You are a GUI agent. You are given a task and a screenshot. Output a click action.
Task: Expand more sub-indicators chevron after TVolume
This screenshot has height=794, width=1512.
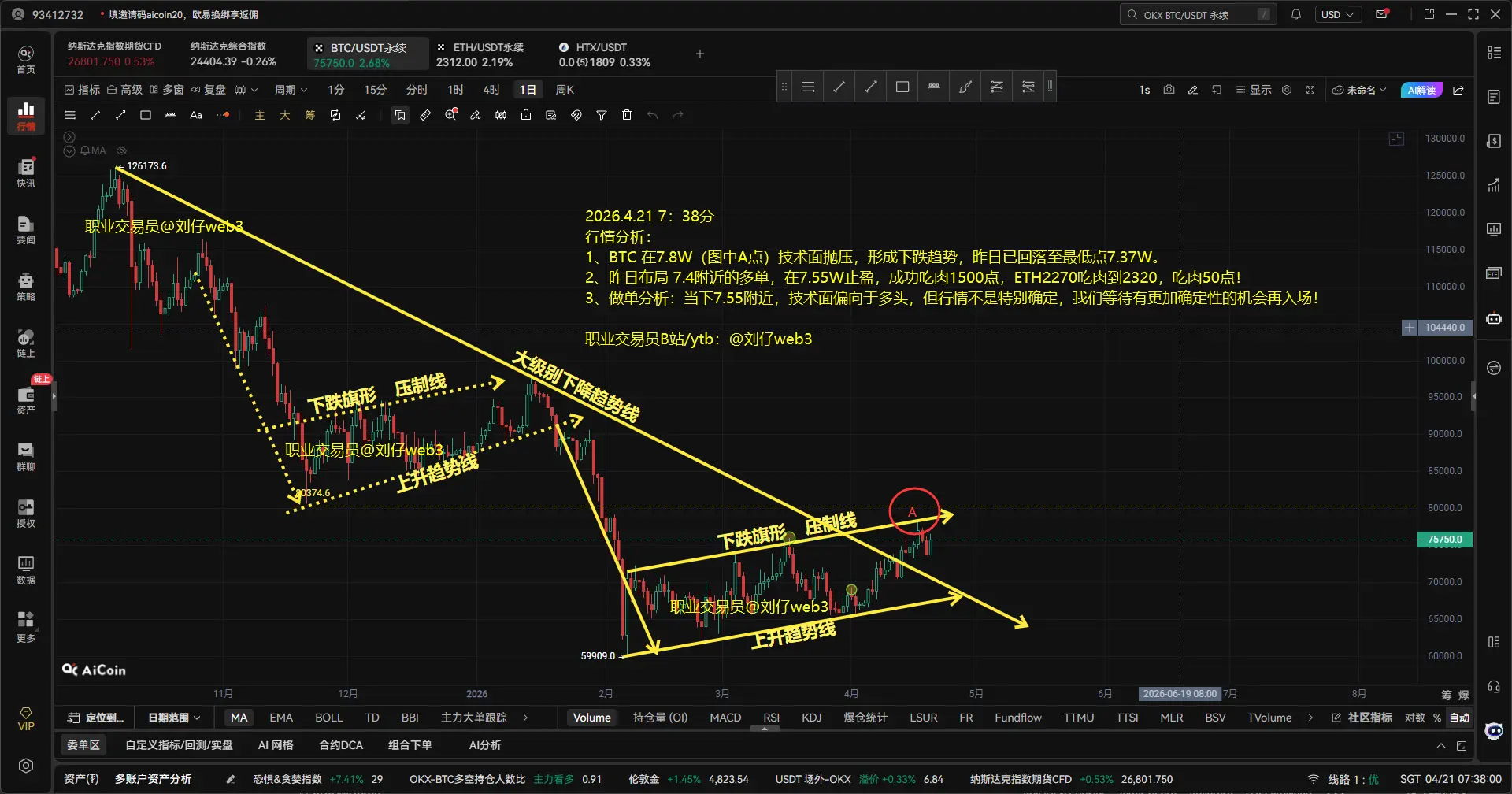tap(1310, 718)
